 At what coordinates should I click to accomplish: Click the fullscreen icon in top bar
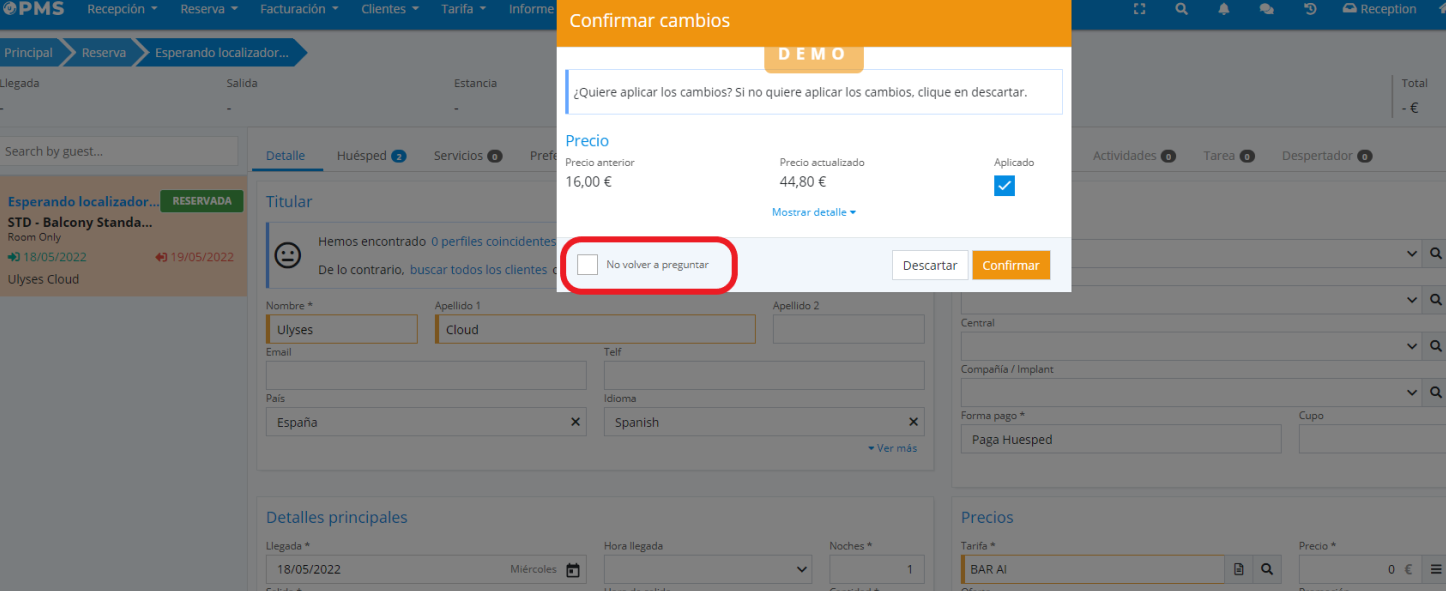(x=1139, y=9)
